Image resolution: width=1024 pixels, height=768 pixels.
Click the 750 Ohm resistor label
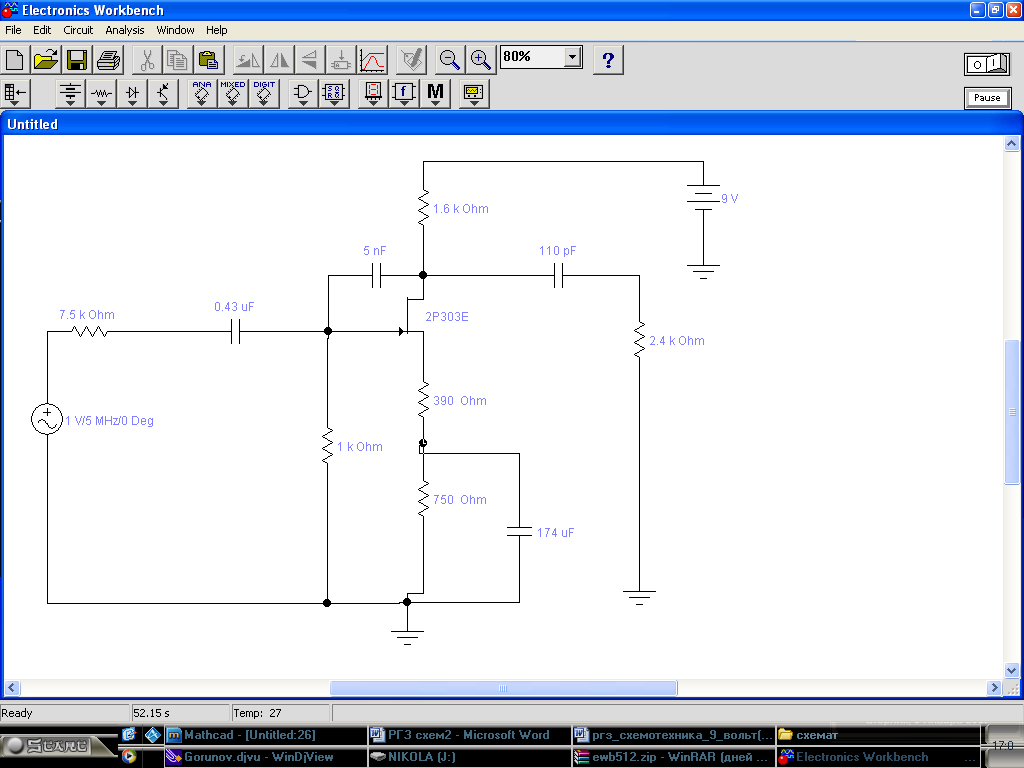tap(460, 500)
